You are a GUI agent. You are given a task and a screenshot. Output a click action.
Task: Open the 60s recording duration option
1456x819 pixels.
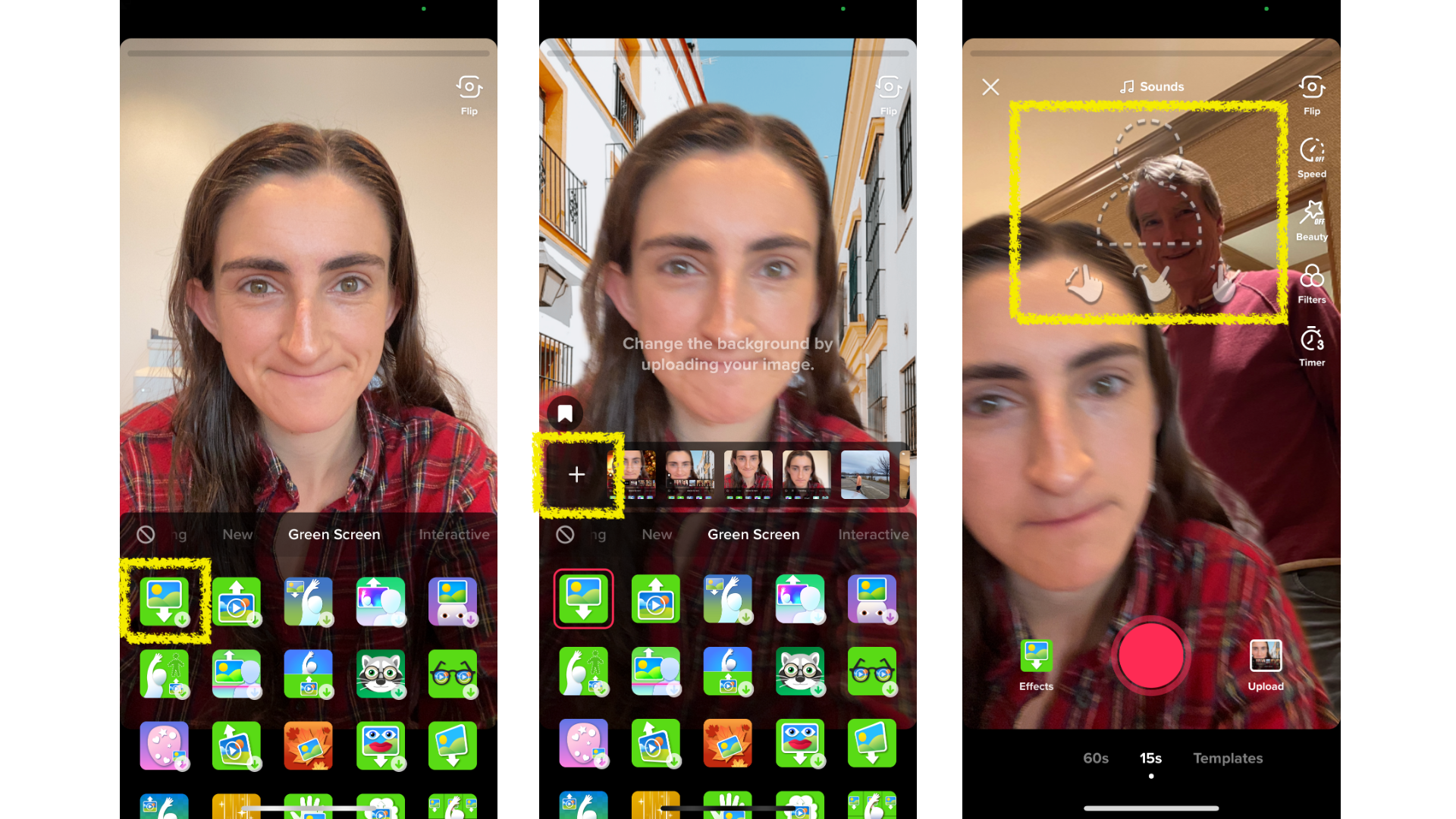[x=1095, y=758]
